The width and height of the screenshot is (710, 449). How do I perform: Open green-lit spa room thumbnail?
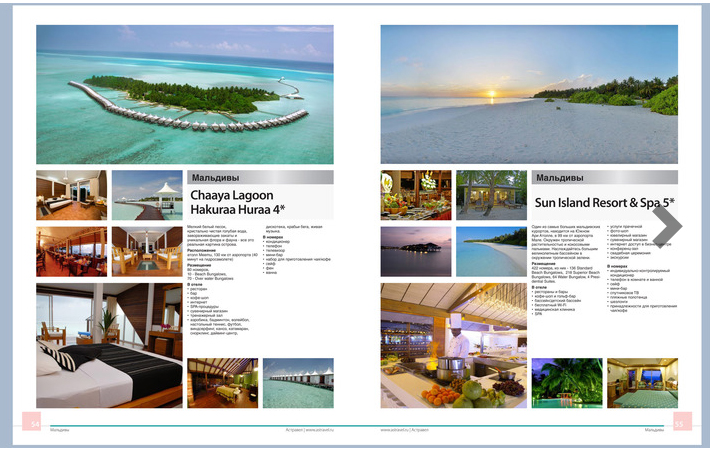(223, 383)
